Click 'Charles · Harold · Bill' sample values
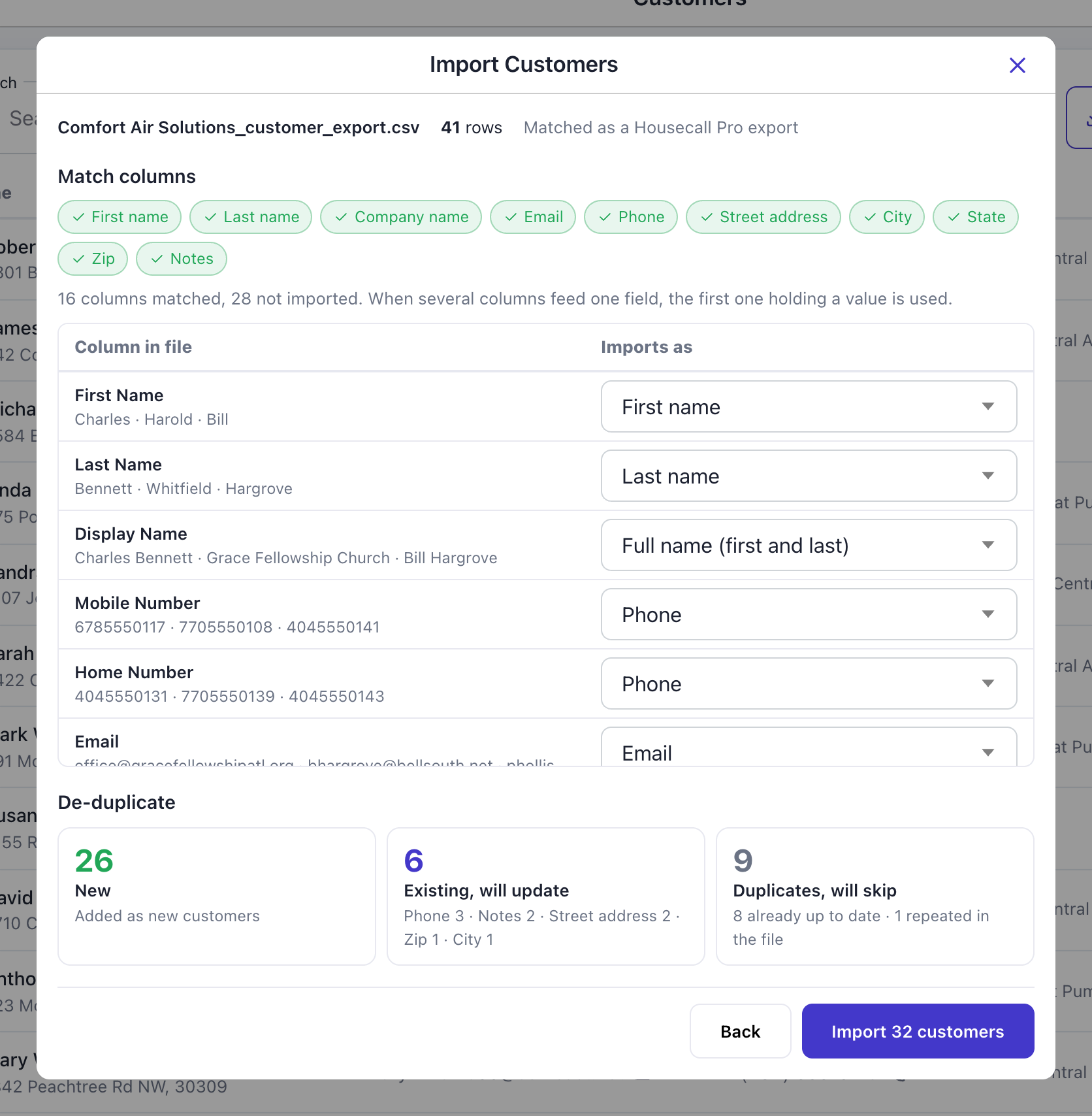The width and height of the screenshot is (1092, 1116). [x=152, y=419]
